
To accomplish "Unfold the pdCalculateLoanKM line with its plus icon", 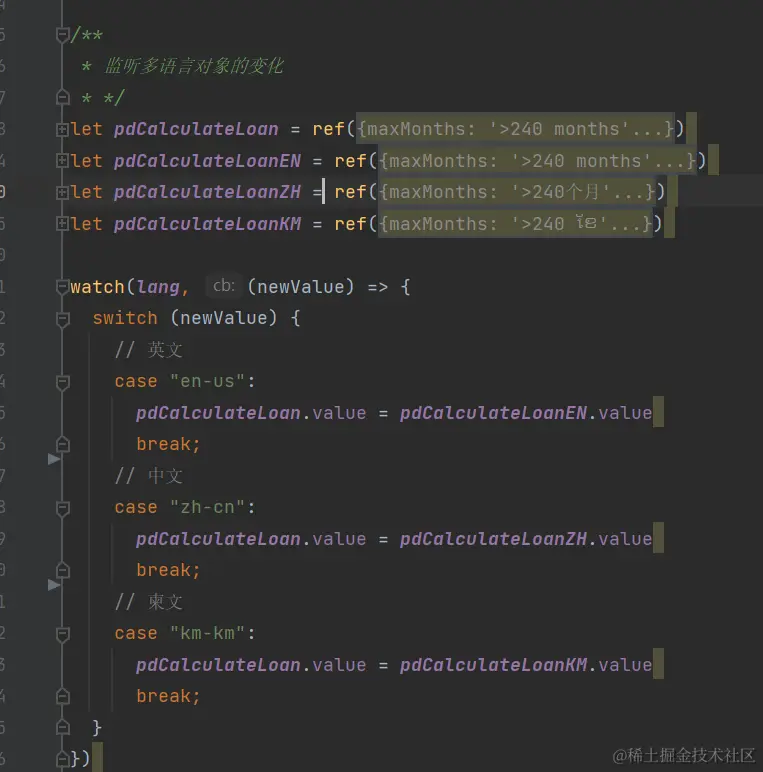I will pos(63,224).
